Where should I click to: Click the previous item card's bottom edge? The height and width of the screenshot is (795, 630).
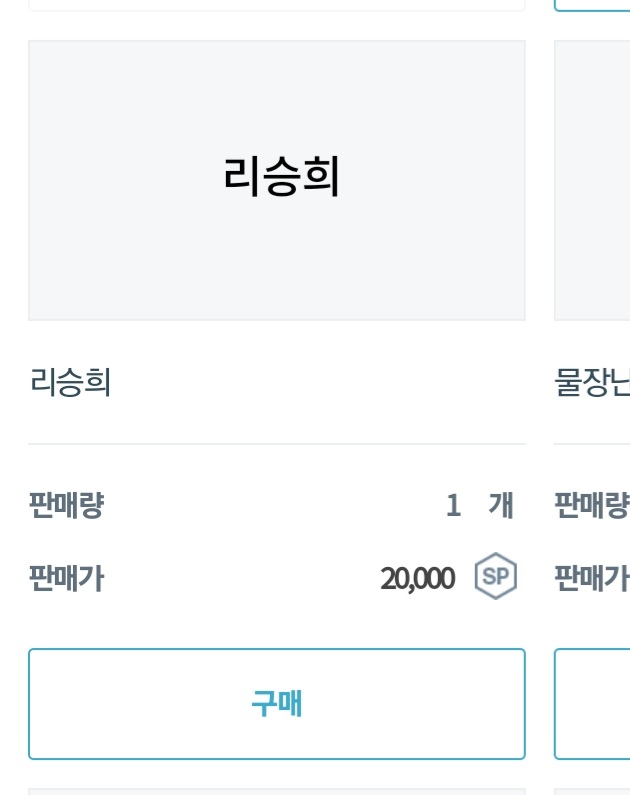277,8
